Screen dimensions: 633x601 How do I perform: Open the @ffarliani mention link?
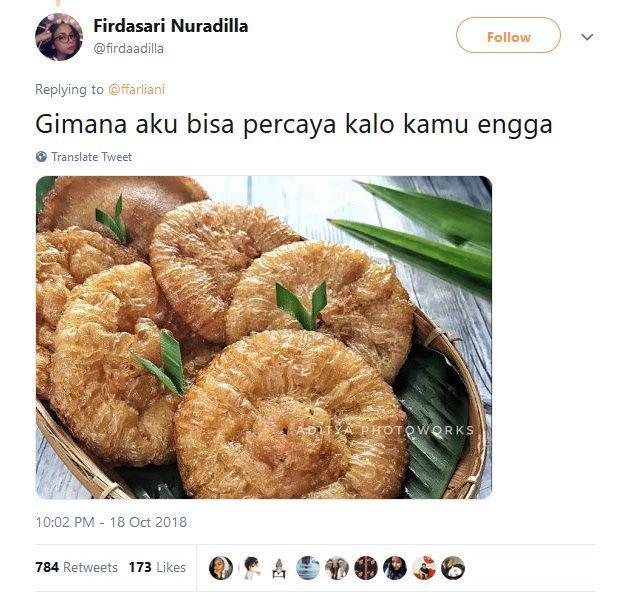point(136,89)
